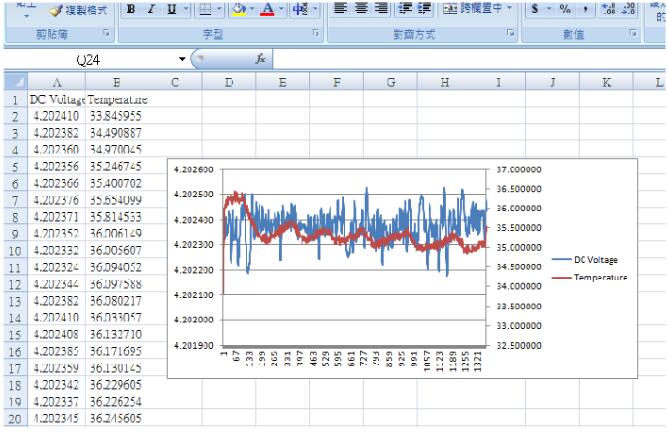This screenshot has width=668, height=438.
Task: Click the chart's 36.000000 right axis label
Action: (519, 208)
